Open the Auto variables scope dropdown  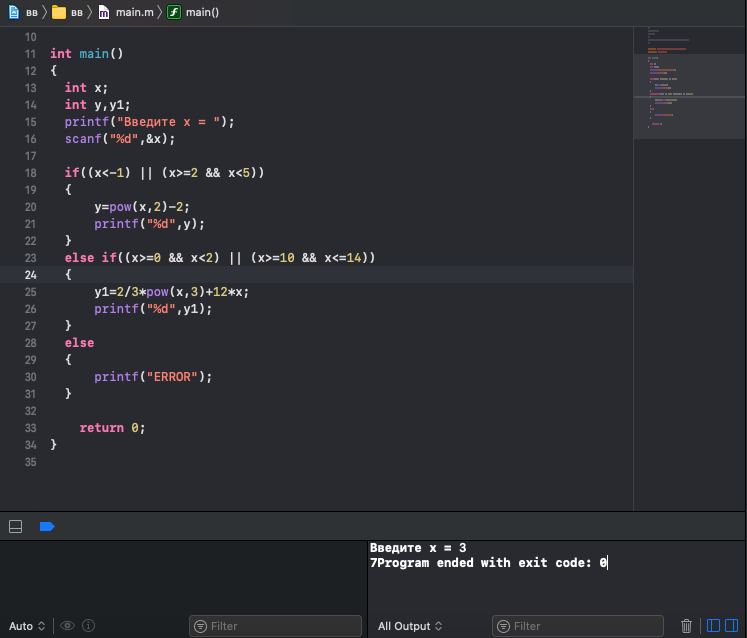tap(27, 626)
